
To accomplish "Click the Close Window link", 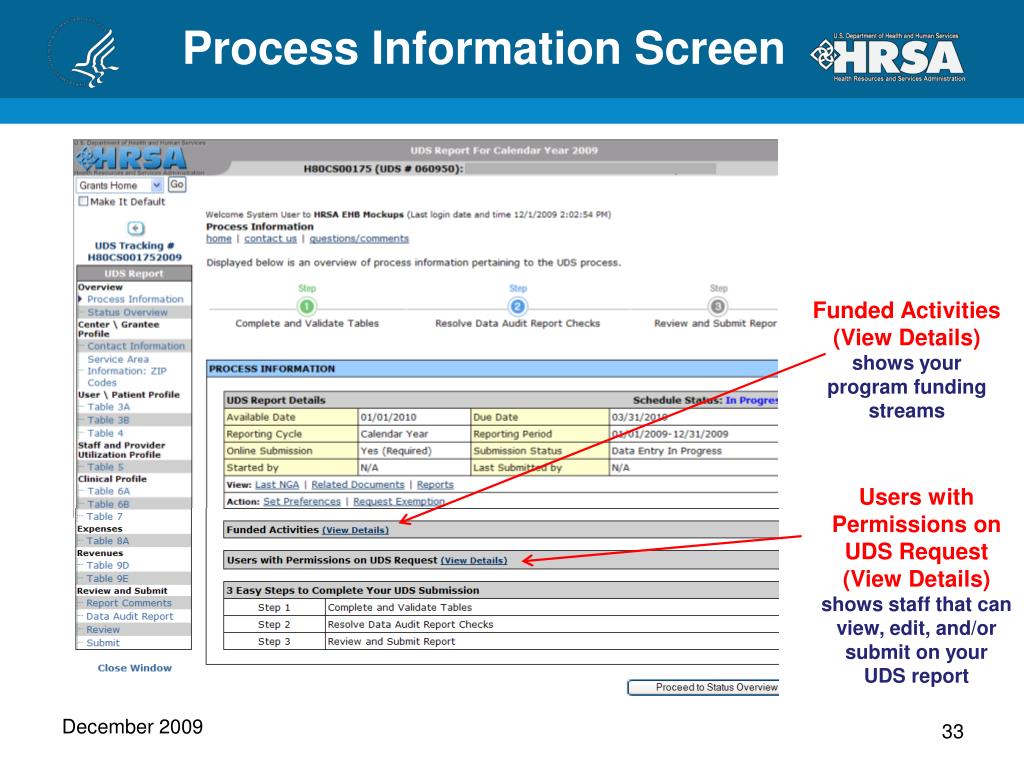I will click(x=135, y=668).
